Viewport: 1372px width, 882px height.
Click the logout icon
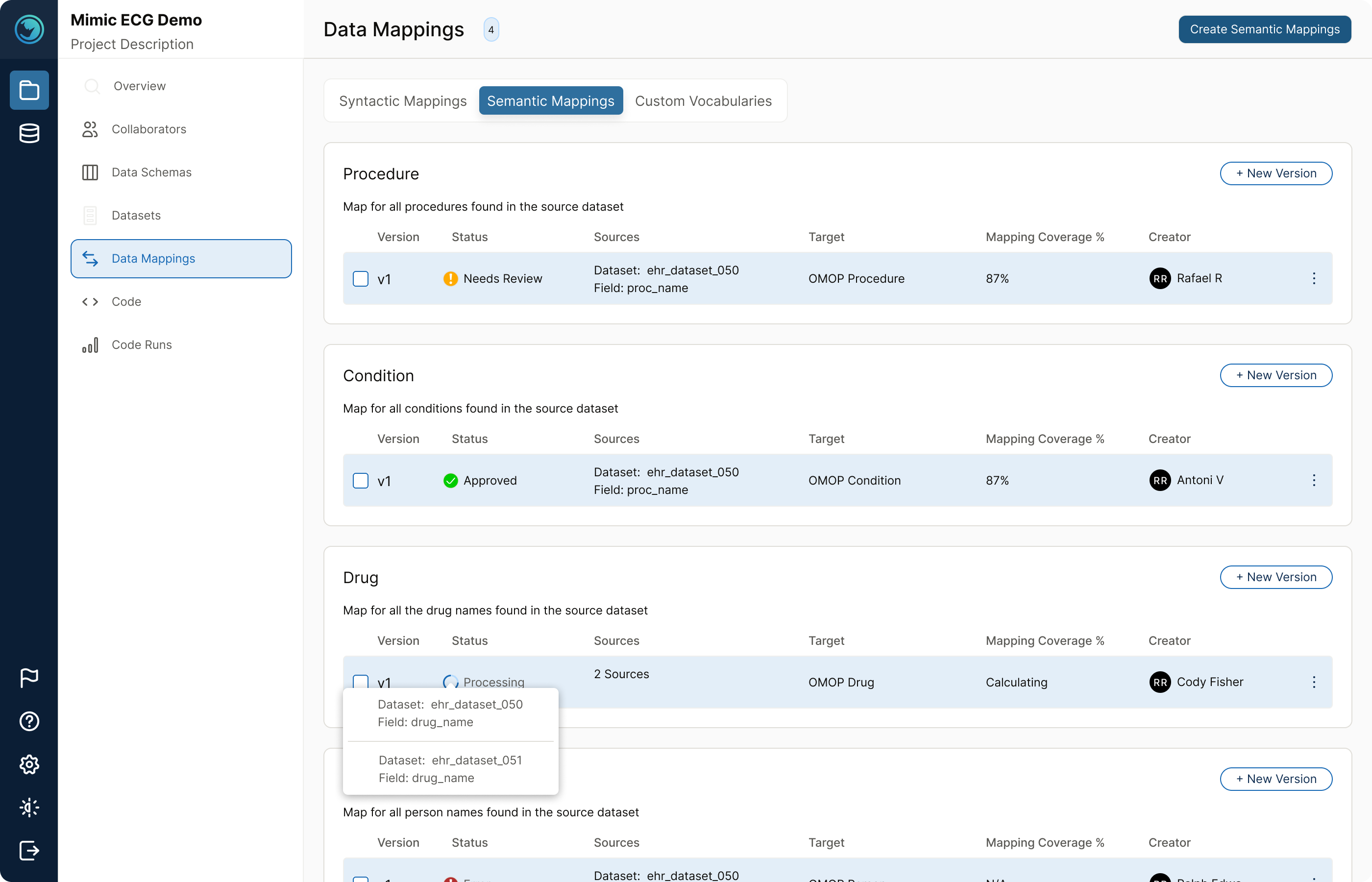pos(29,851)
